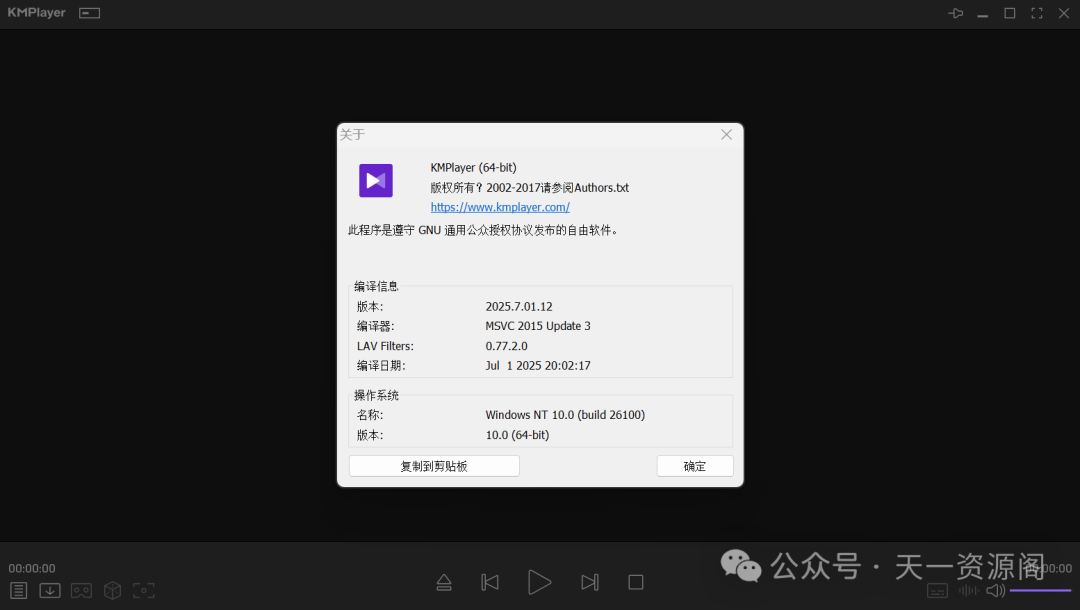
Task: Open the KMPlayer logo menu
Action: pyautogui.click(x=34, y=12)
